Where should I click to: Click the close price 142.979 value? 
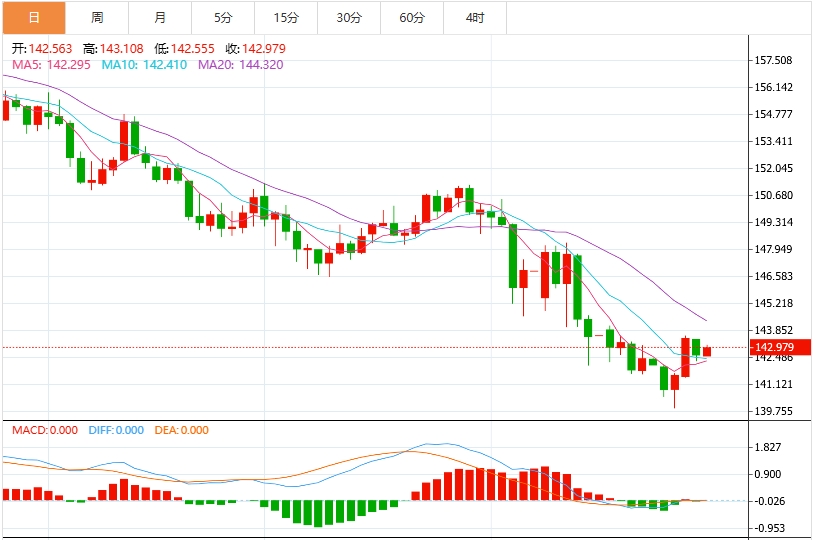[x=264, y=49]
